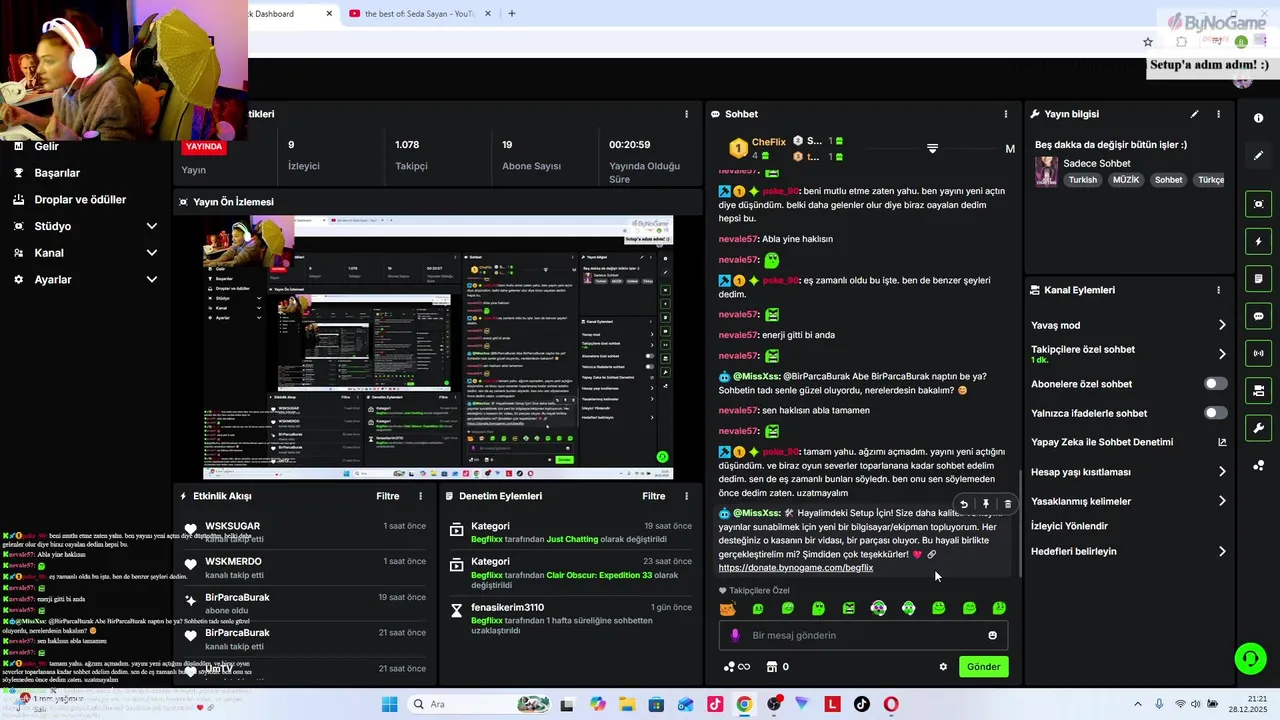Toggle Abonelere özel sohbet switch
Image resolution: width=1280 pixels, height=720 pixels.
(1215, 384)
